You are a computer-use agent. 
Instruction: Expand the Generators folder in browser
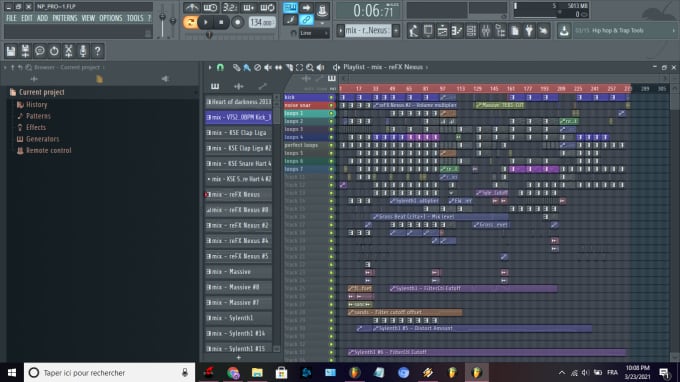(42, 139)
